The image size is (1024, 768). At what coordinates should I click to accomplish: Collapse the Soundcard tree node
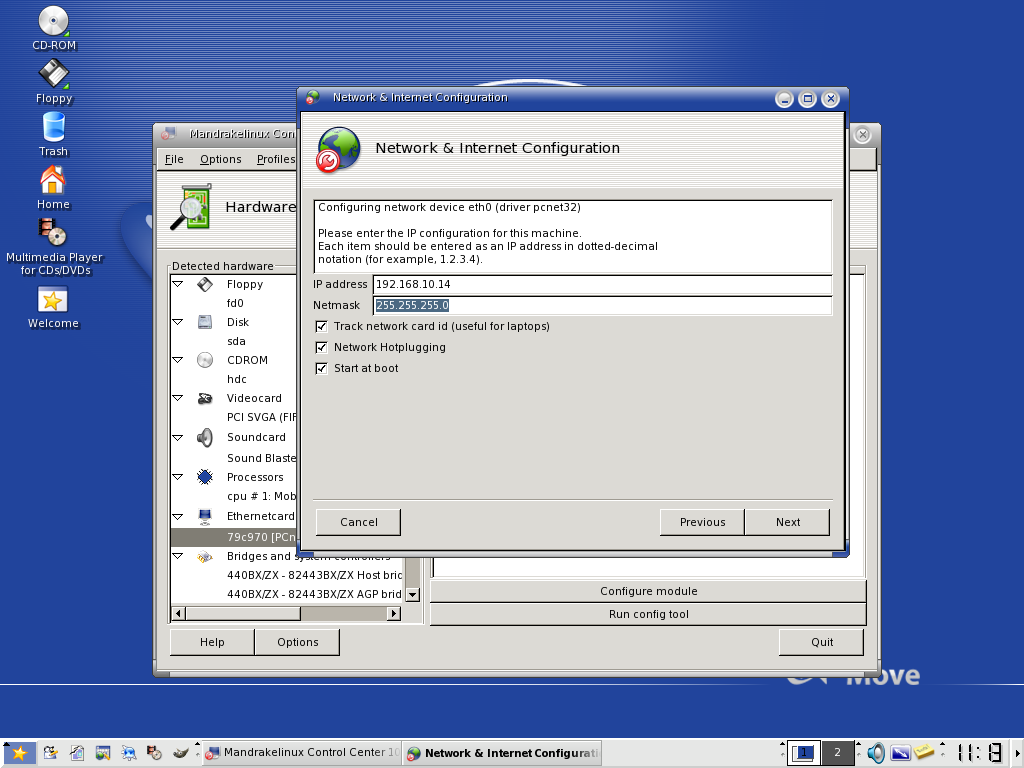(177, 437)
